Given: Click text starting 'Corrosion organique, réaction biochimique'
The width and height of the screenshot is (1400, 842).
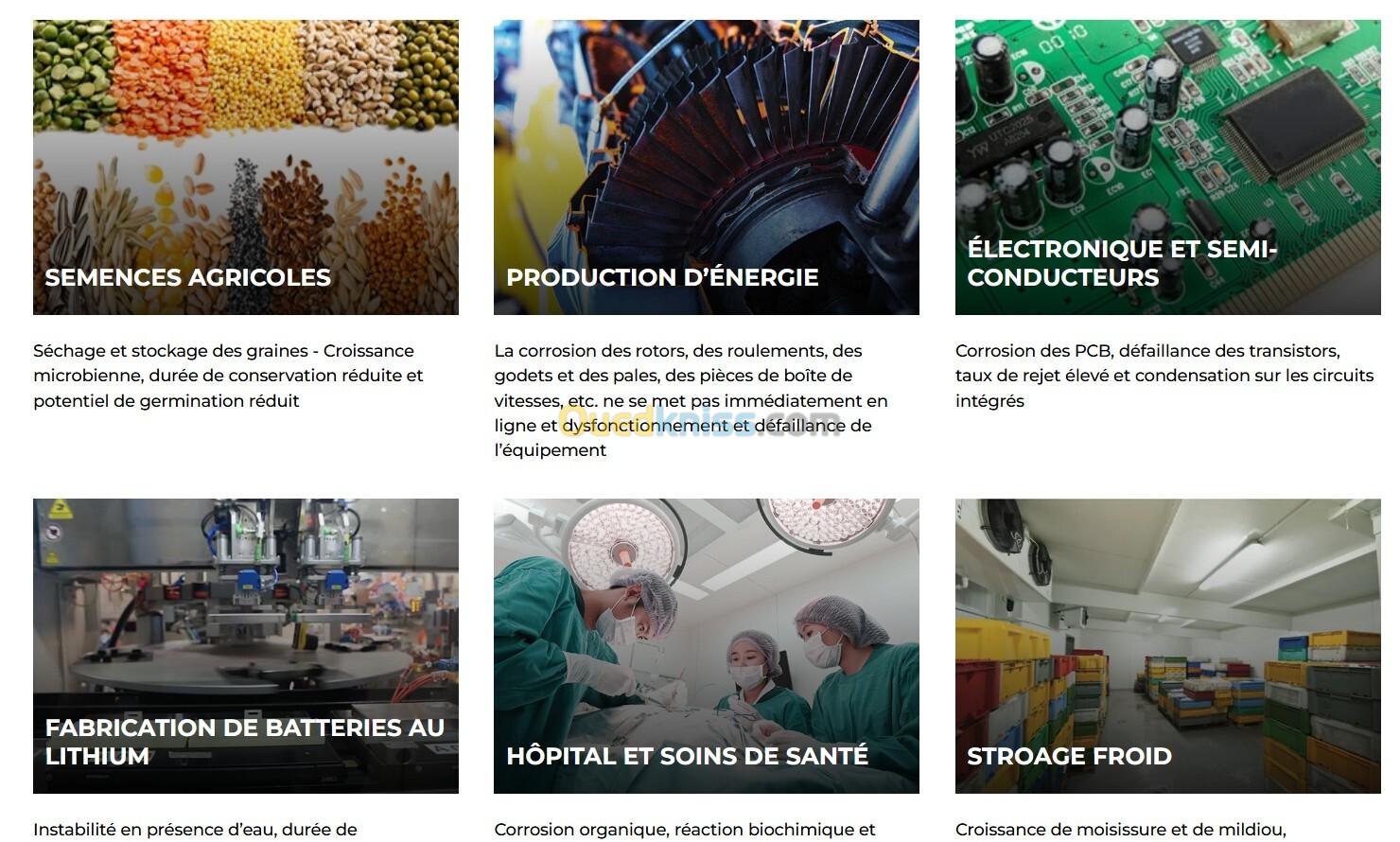Looking at the screenshot, I should click(x=685, y=830).
